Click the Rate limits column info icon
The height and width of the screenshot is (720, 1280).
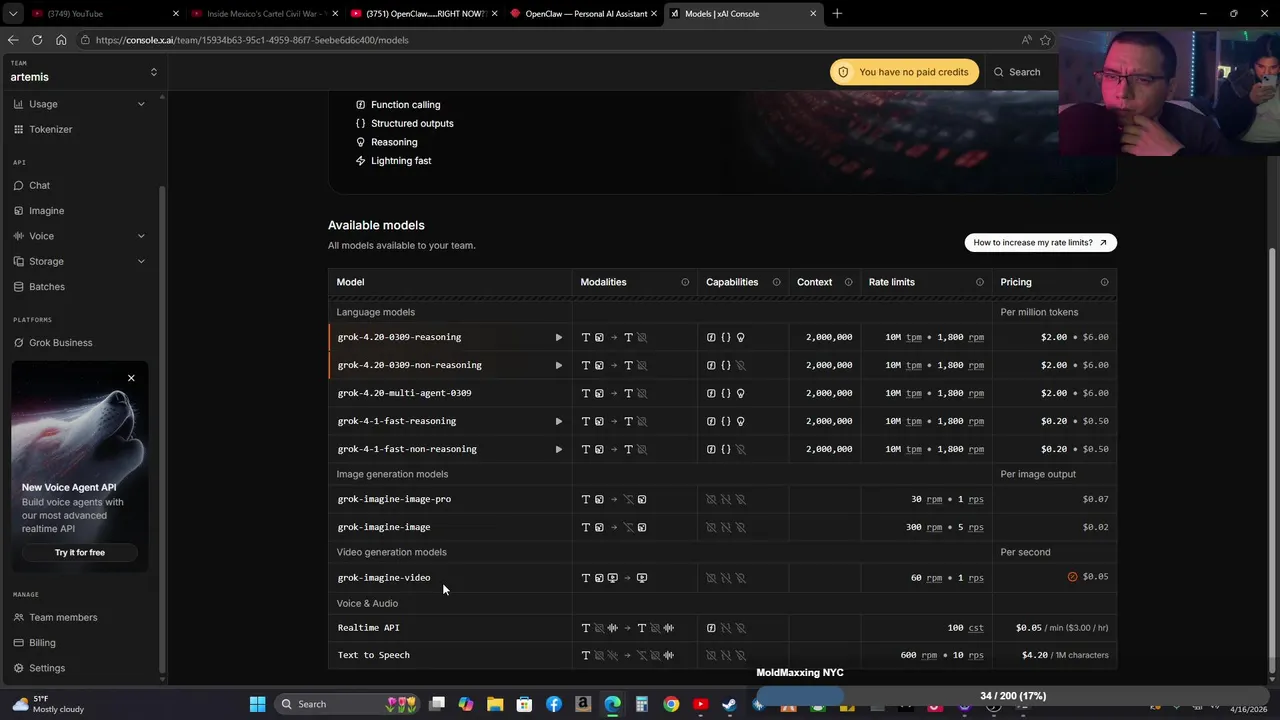[979, 282]
